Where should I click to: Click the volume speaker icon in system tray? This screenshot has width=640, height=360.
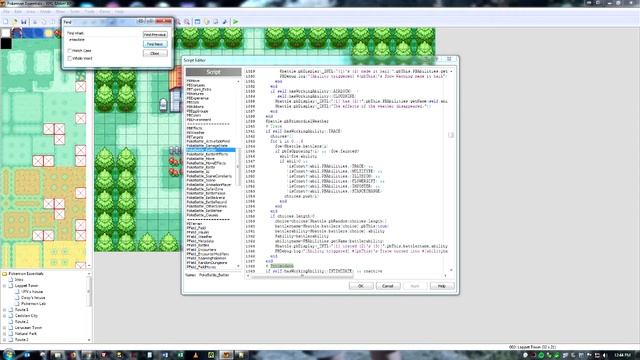(605, 356)
